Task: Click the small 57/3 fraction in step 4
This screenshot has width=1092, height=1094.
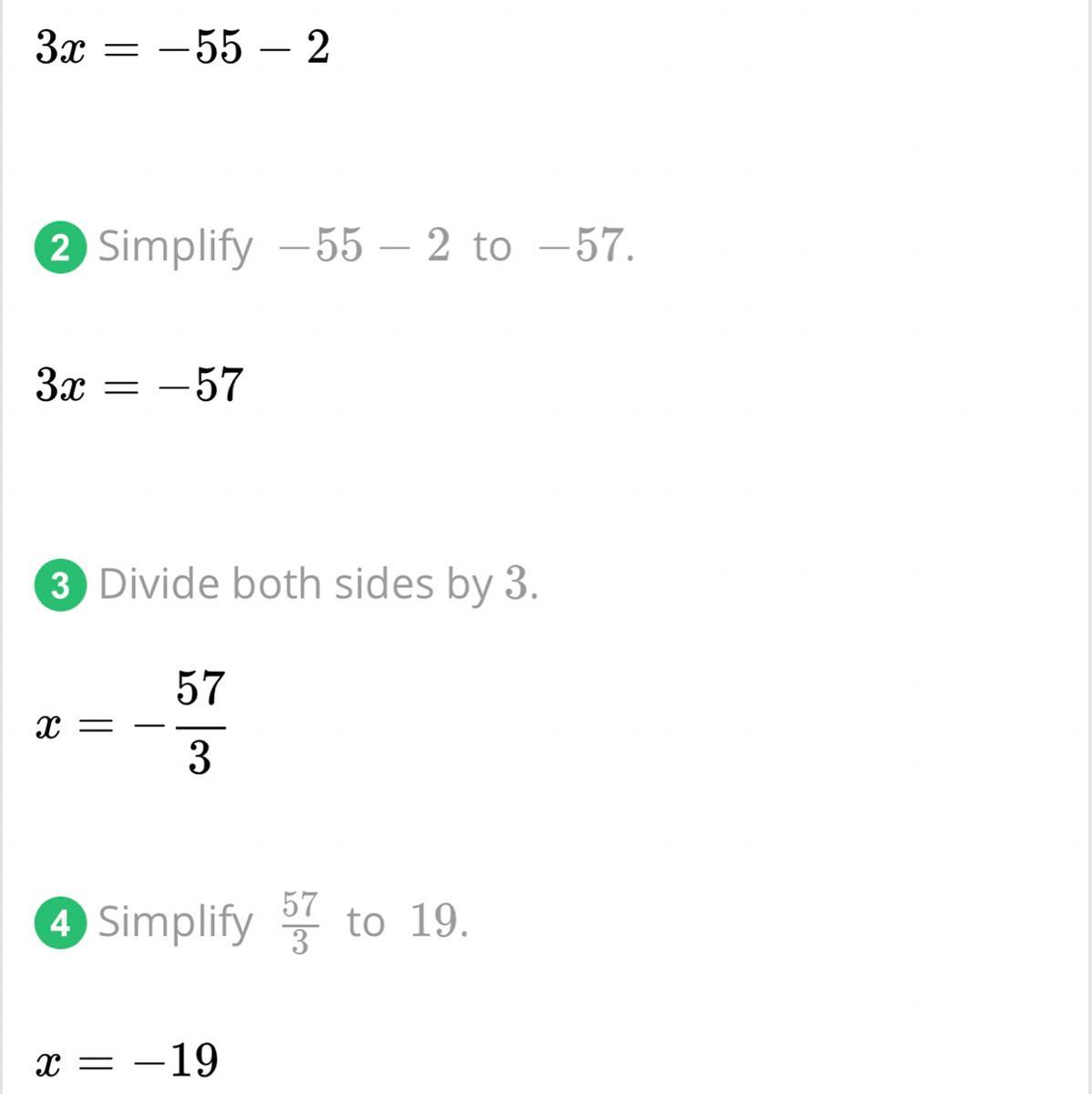Action: point(300,923)
